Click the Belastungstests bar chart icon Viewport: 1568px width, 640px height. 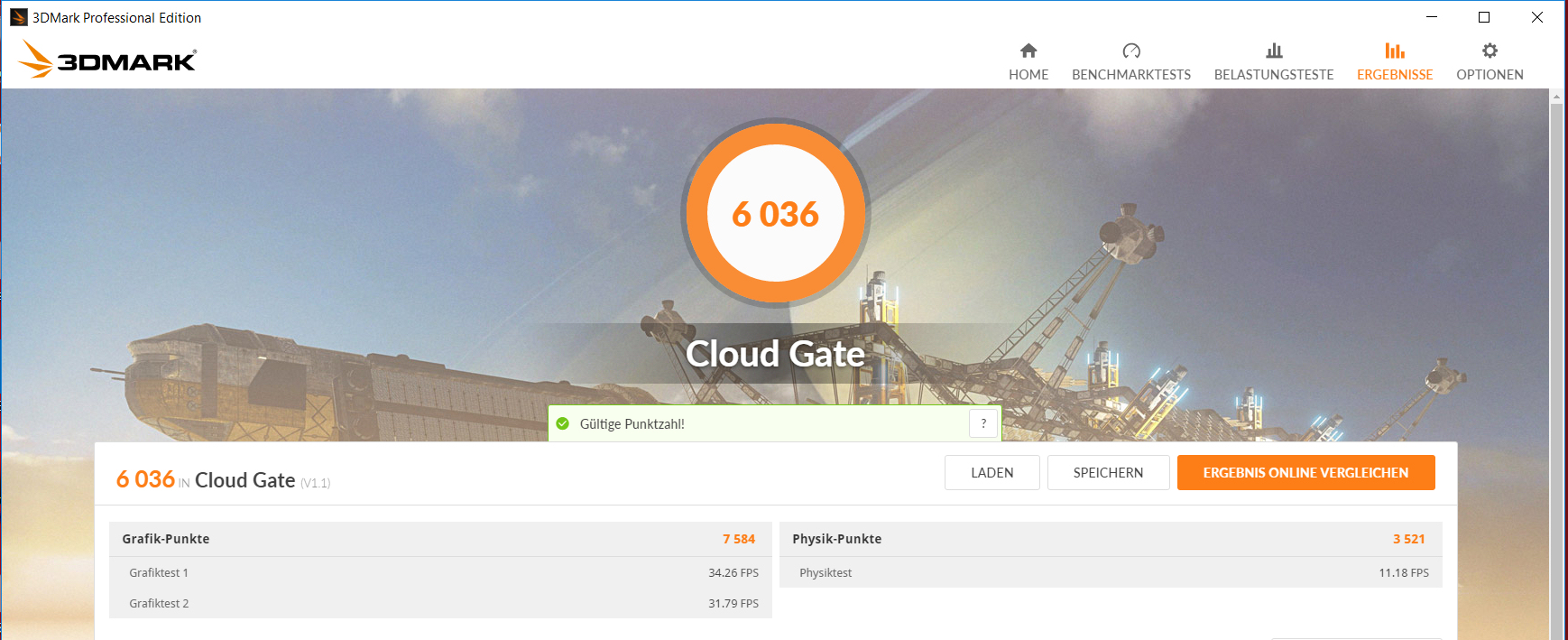click(1274, 51)
